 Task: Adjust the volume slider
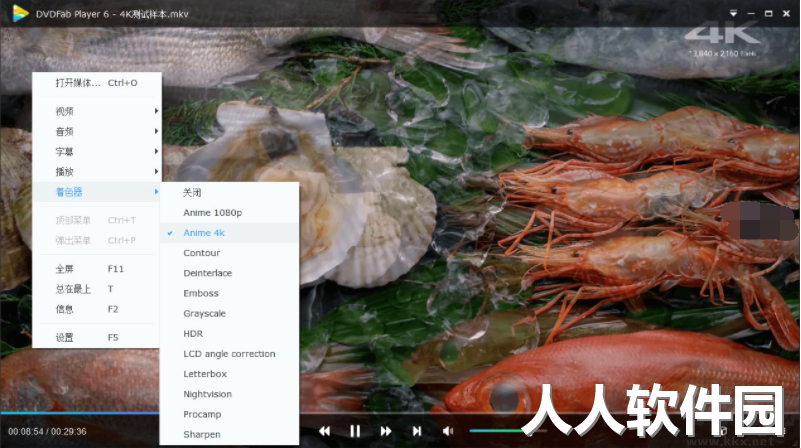pos(506,431)
